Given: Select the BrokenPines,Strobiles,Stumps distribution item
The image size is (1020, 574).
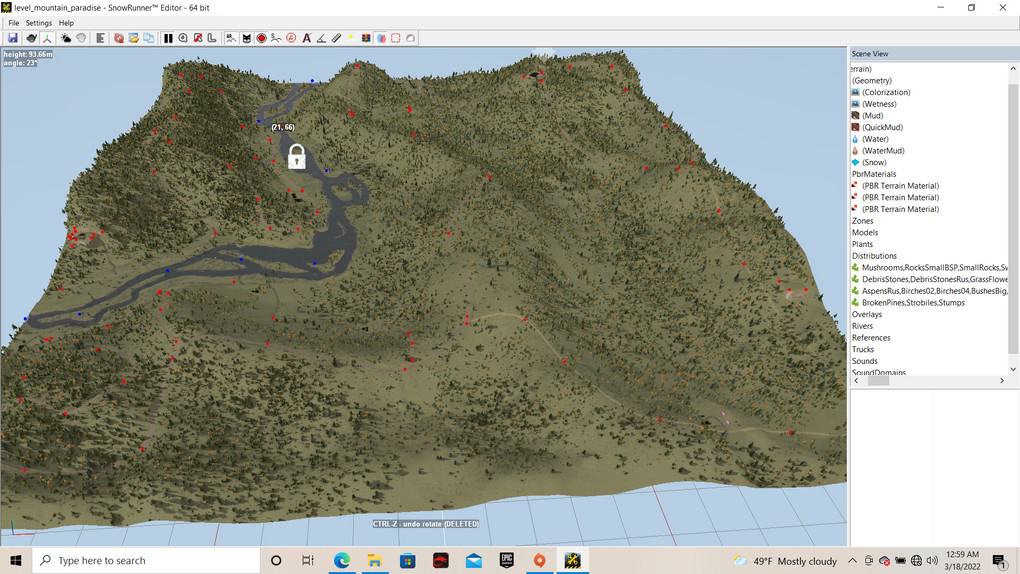Looking at the screenshot, I should (x=913, y=303).
